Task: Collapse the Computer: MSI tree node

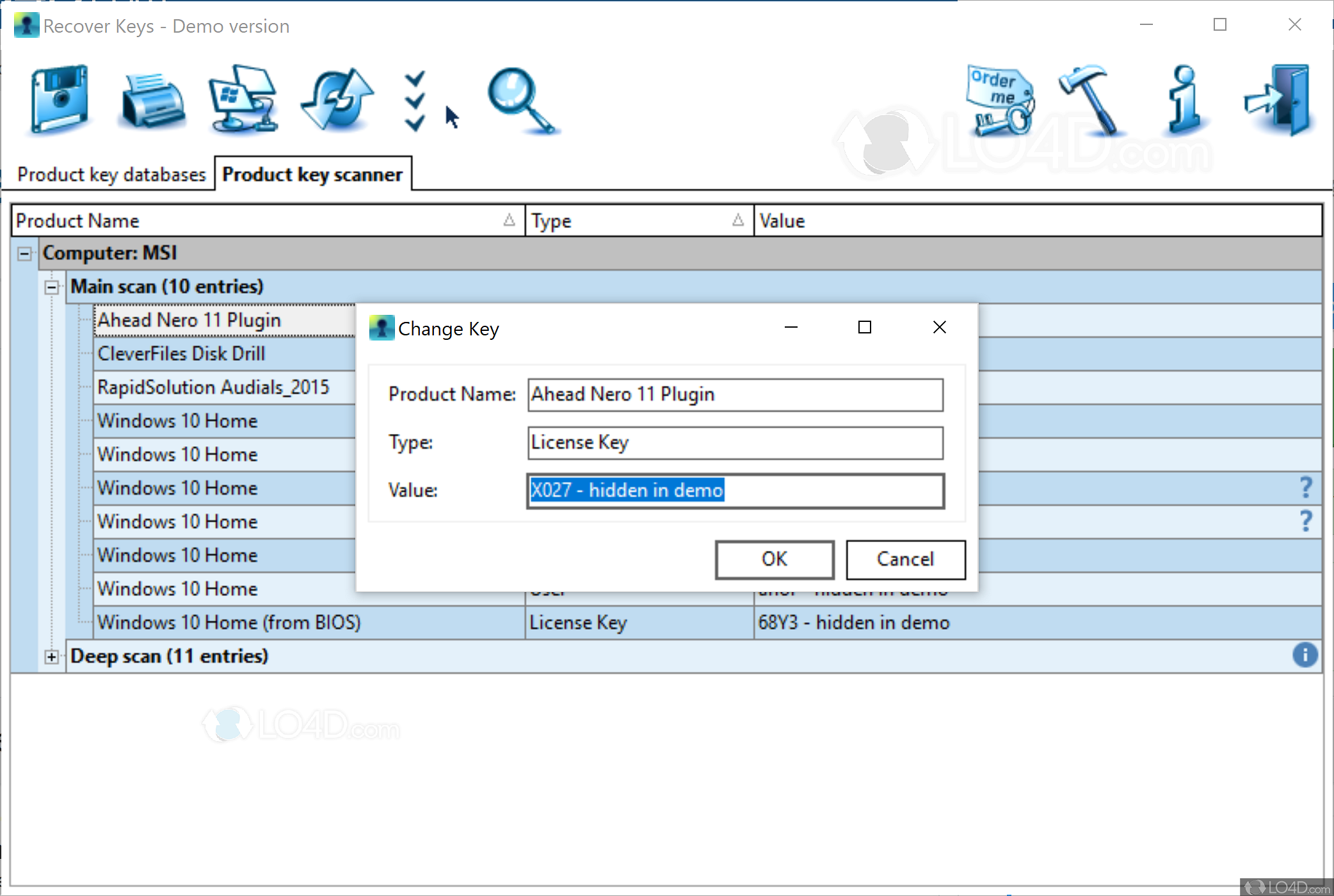Action: click(24, 254)
